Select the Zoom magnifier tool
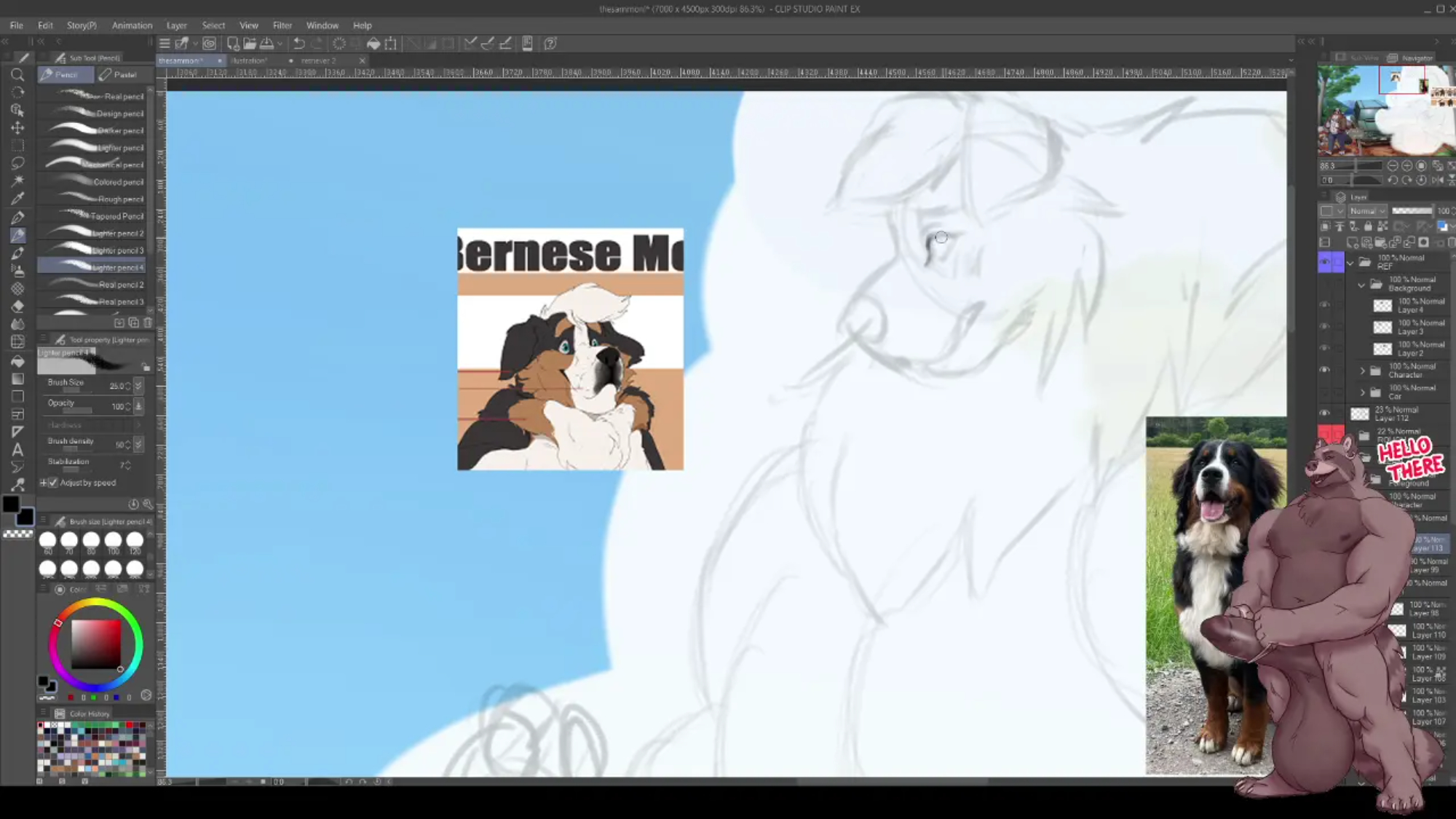This screenshot has height=819, width=1456. [17, 75]
